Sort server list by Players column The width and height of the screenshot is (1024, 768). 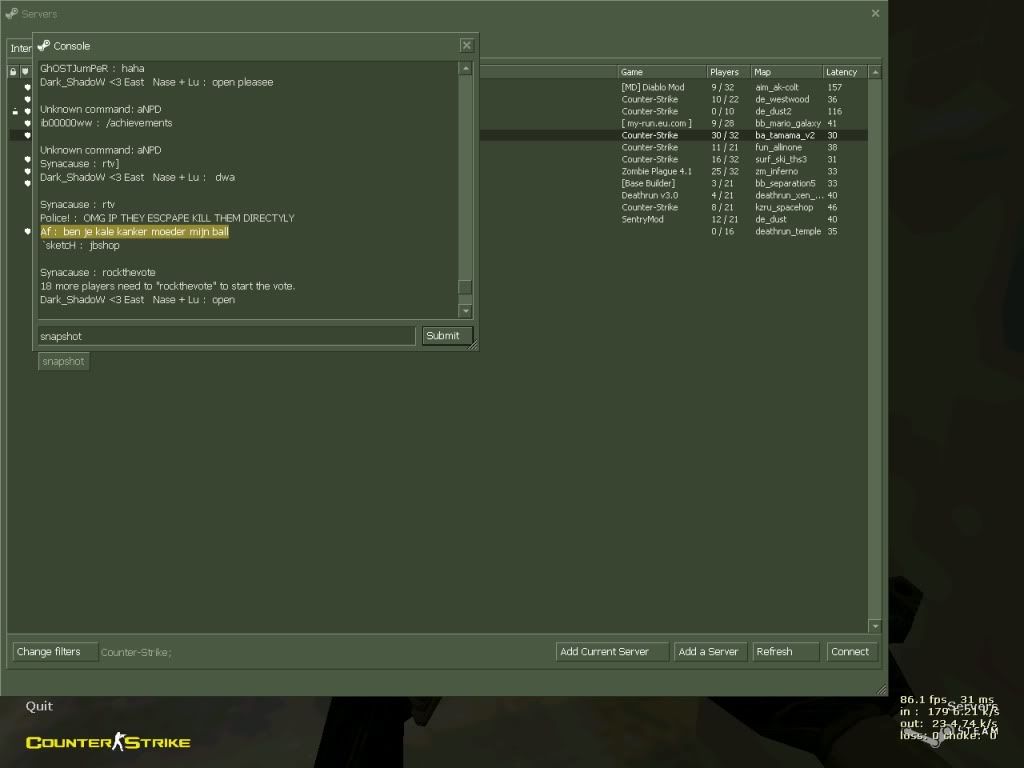tap(724, 72)
